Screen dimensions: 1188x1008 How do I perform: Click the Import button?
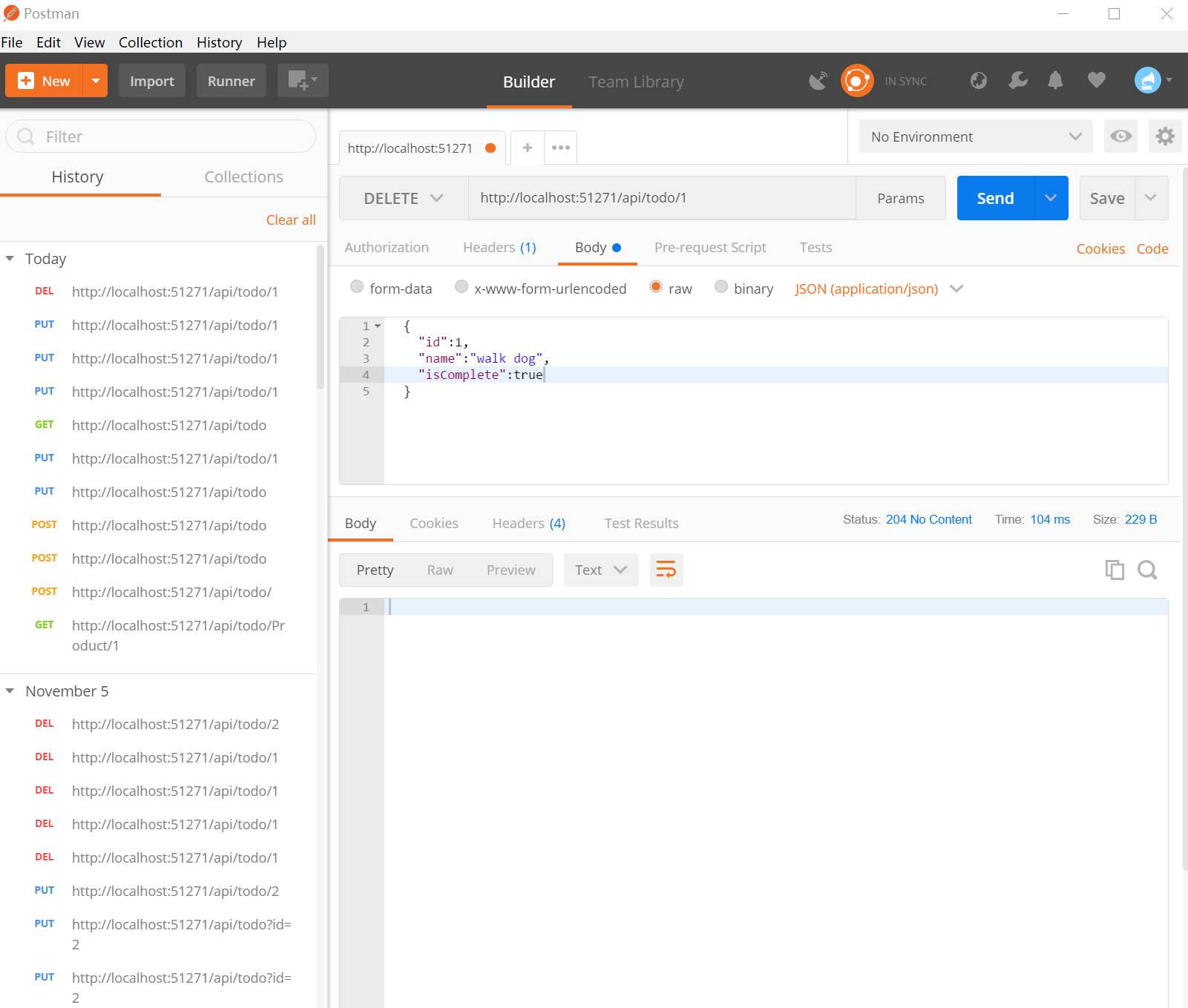pyautogui.click(x=152, y=81)
